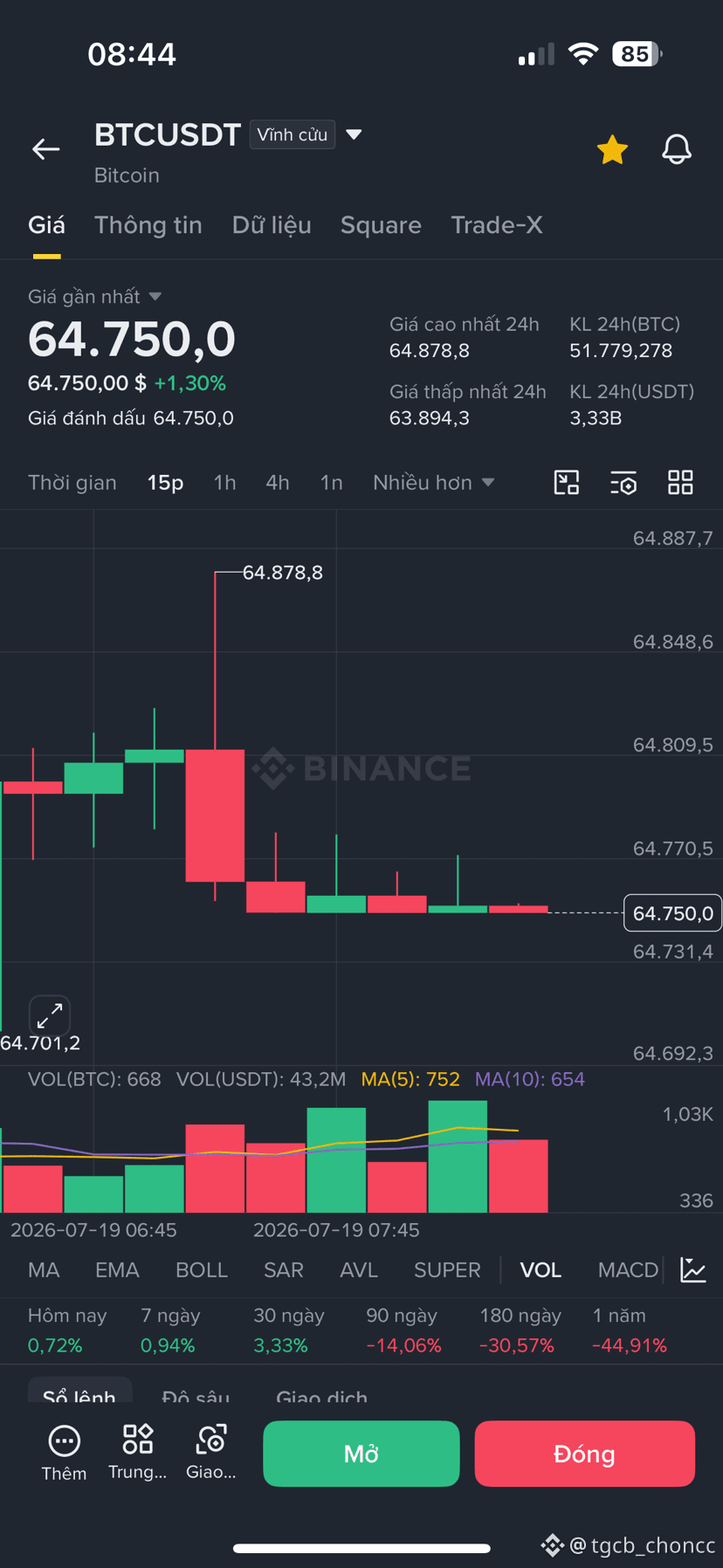Select the 1 năm -44,91% change
Screen dimensions: 723x1568
coord(630,1330)
